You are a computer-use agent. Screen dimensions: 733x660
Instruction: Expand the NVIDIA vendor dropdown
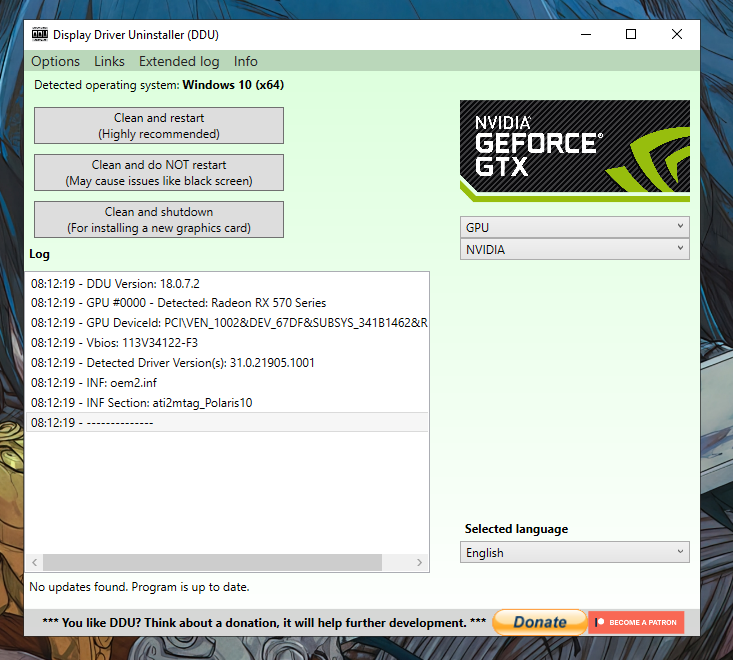[574, 250]
